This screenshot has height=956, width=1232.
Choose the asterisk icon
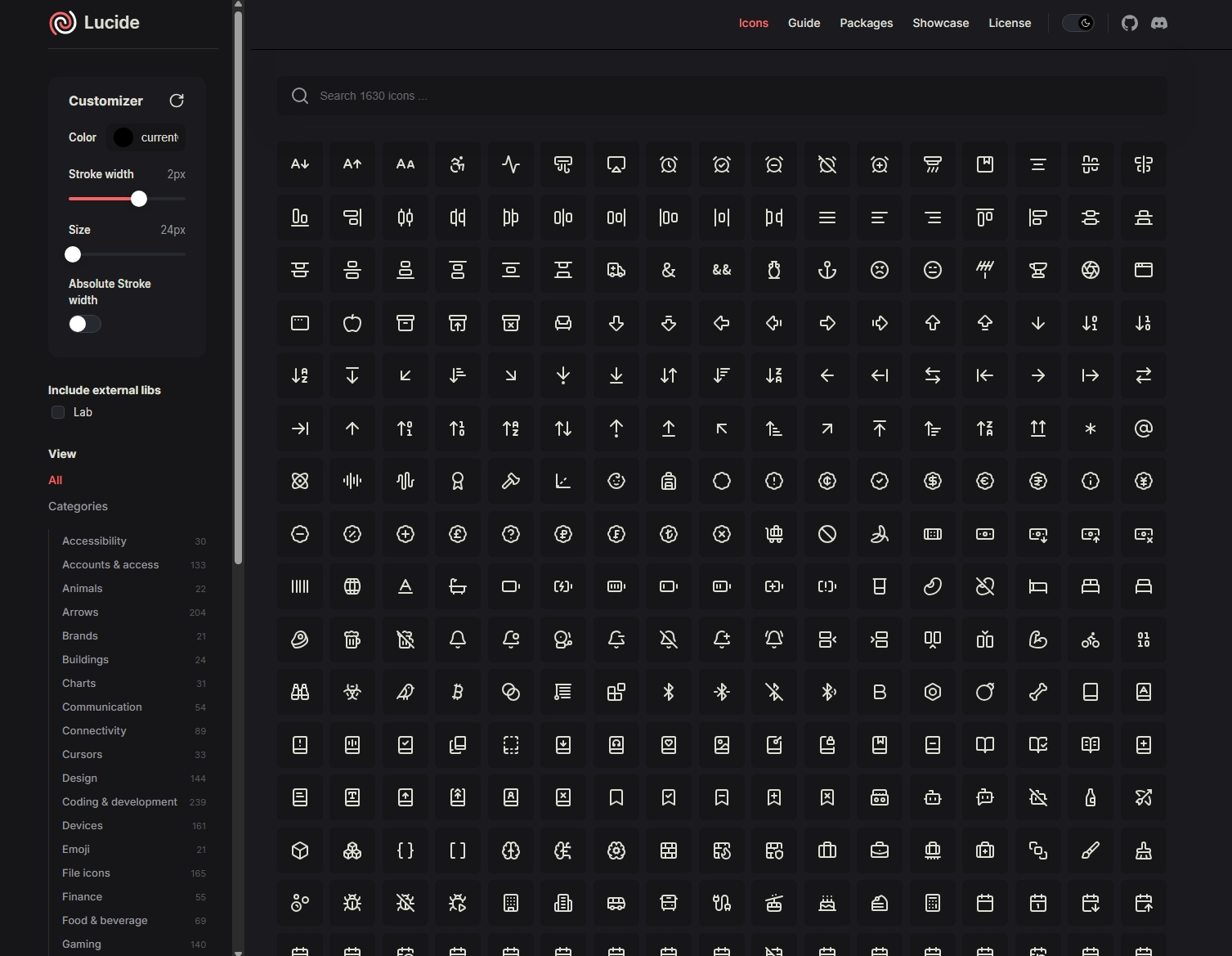click(x=1090, y=429)
